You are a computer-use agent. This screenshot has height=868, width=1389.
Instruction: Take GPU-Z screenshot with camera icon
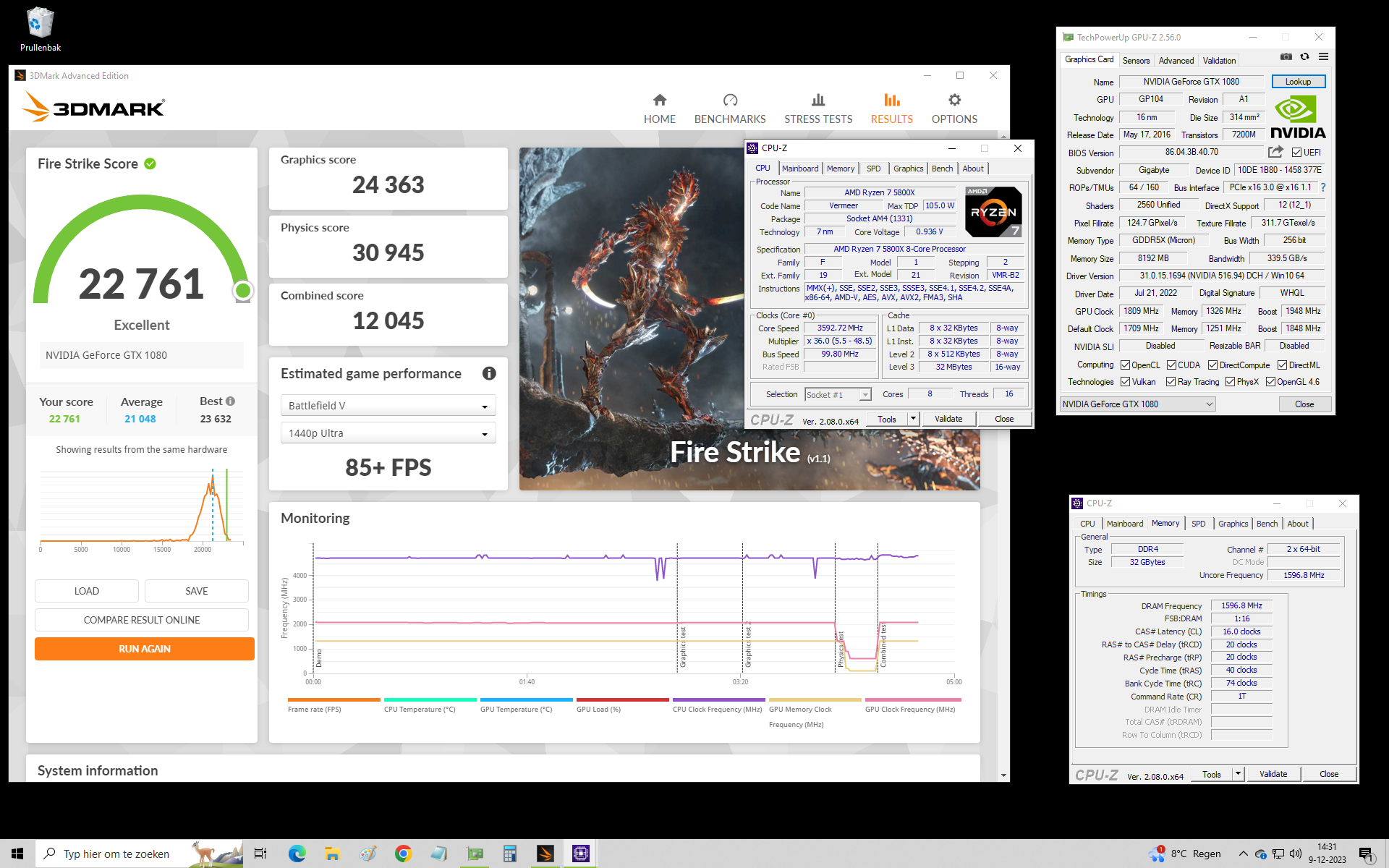(1286, 56)
